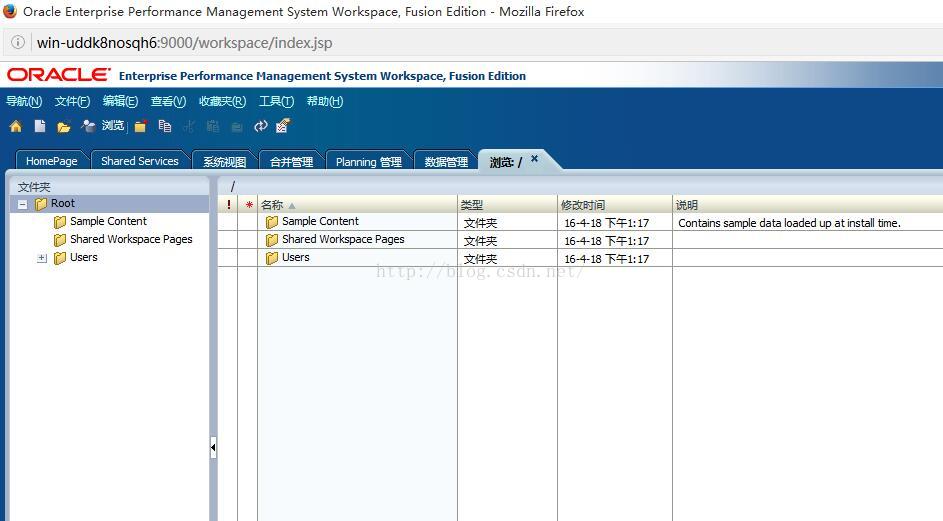This screenshot has width=943, height=521.
Task: Open the 导航(N) menu
Action: pyautogui.click(x=24, y=101)
